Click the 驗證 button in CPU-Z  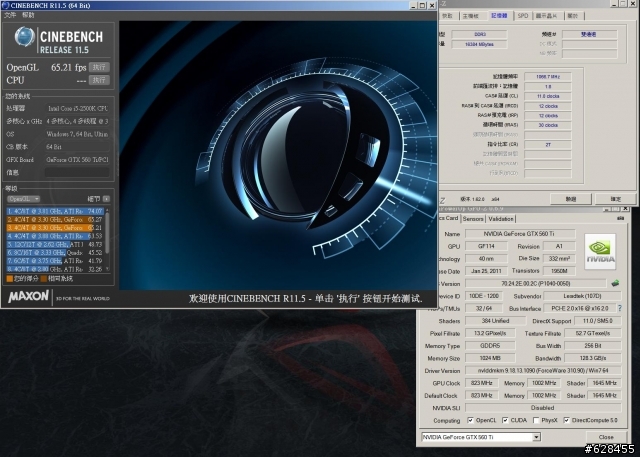571,199
